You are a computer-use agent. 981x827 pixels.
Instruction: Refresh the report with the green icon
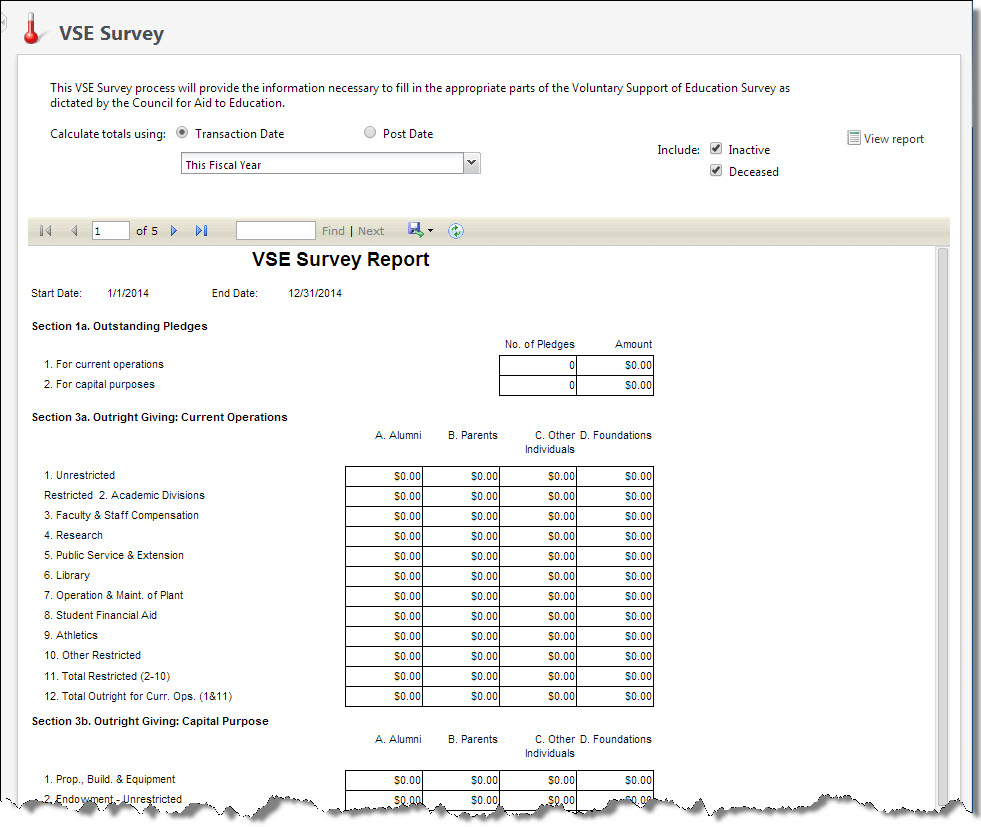(x=456, y=231)
